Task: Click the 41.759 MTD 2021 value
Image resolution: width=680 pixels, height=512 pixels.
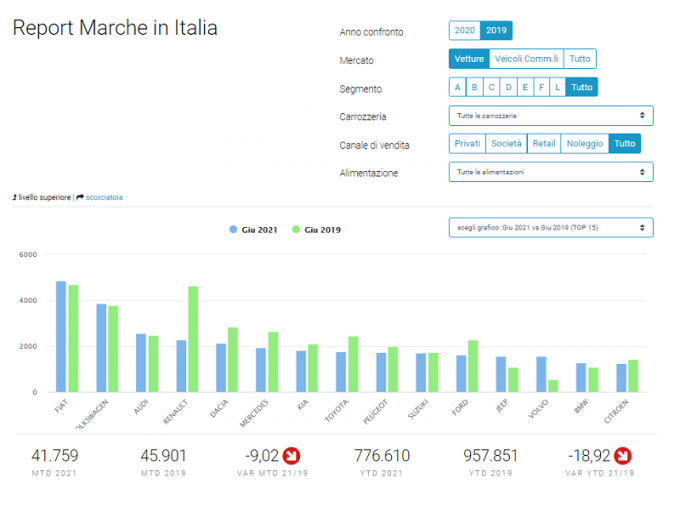Action: click(x=55, y=456)
